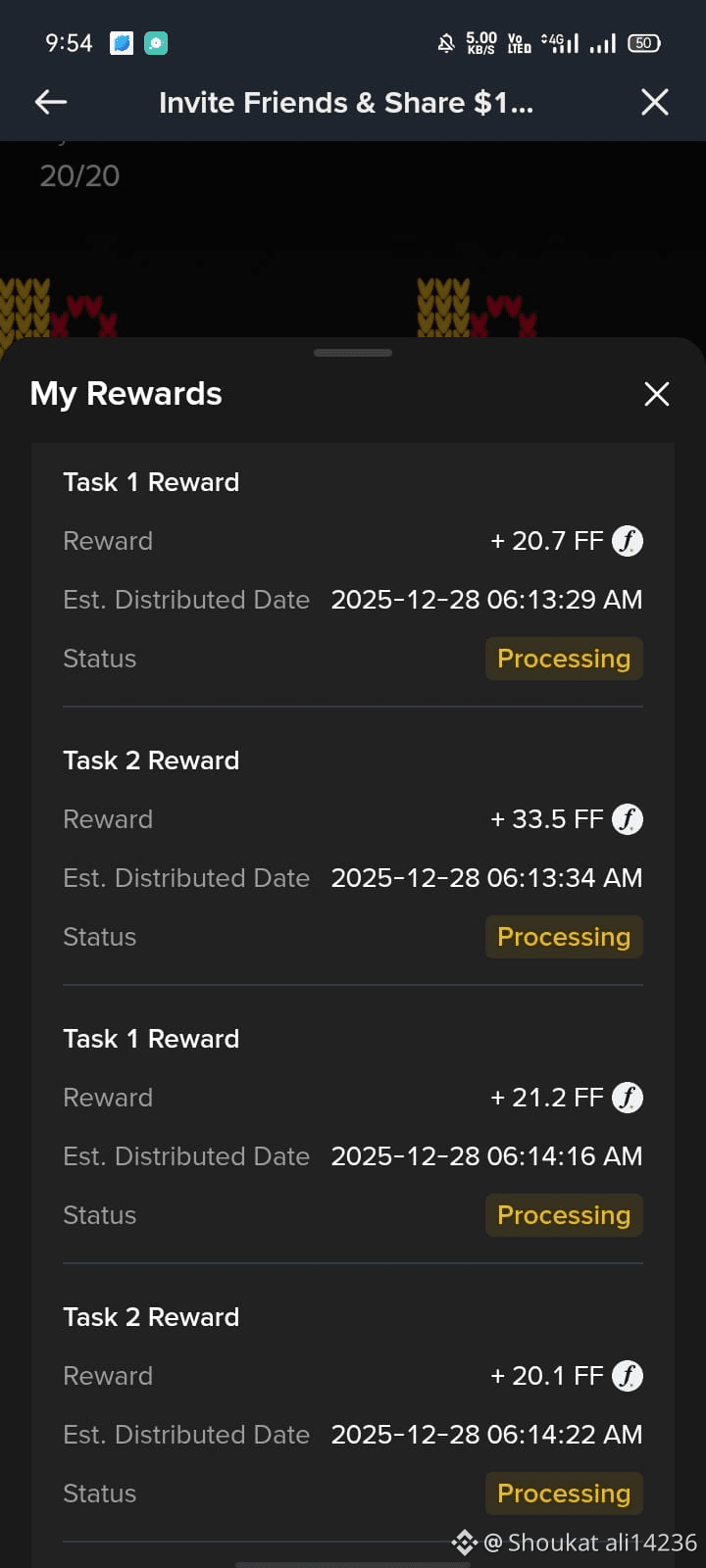Grab the sheet drag handle above My Rewards
The image size is (706, 1568).
(353, 353)
